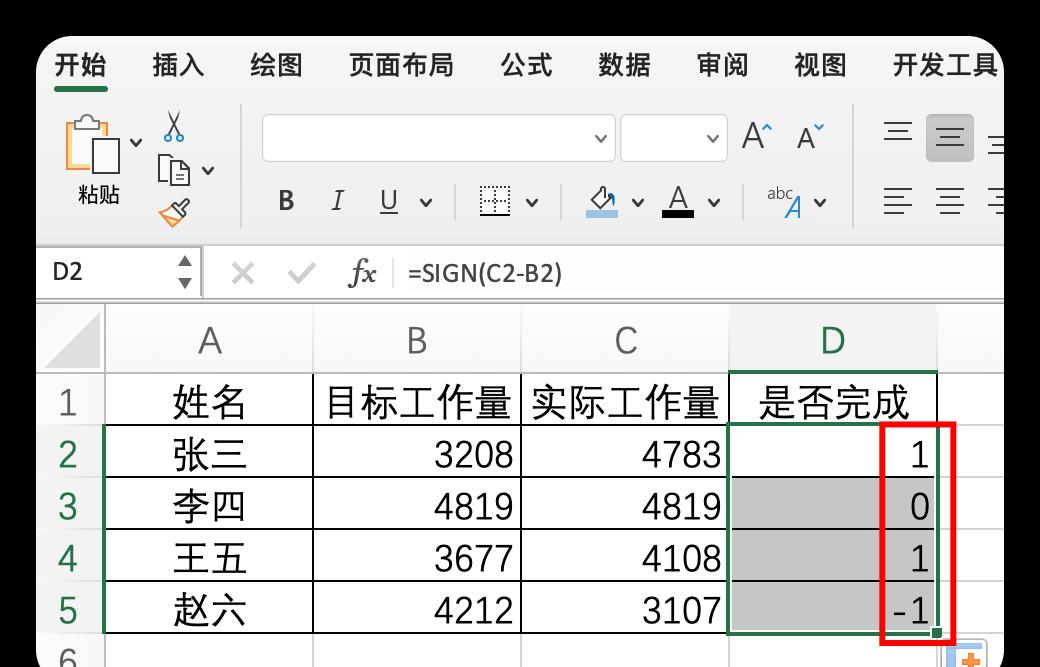The width and height of the screenshot is (1040, 667).
Task: Click the phonetic guide abc icon
Action: tap(785, 202)
